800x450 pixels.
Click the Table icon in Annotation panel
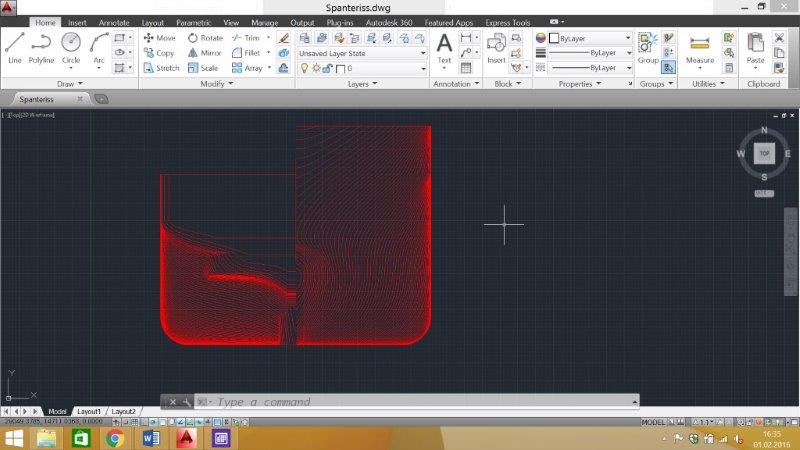(466, 68)
